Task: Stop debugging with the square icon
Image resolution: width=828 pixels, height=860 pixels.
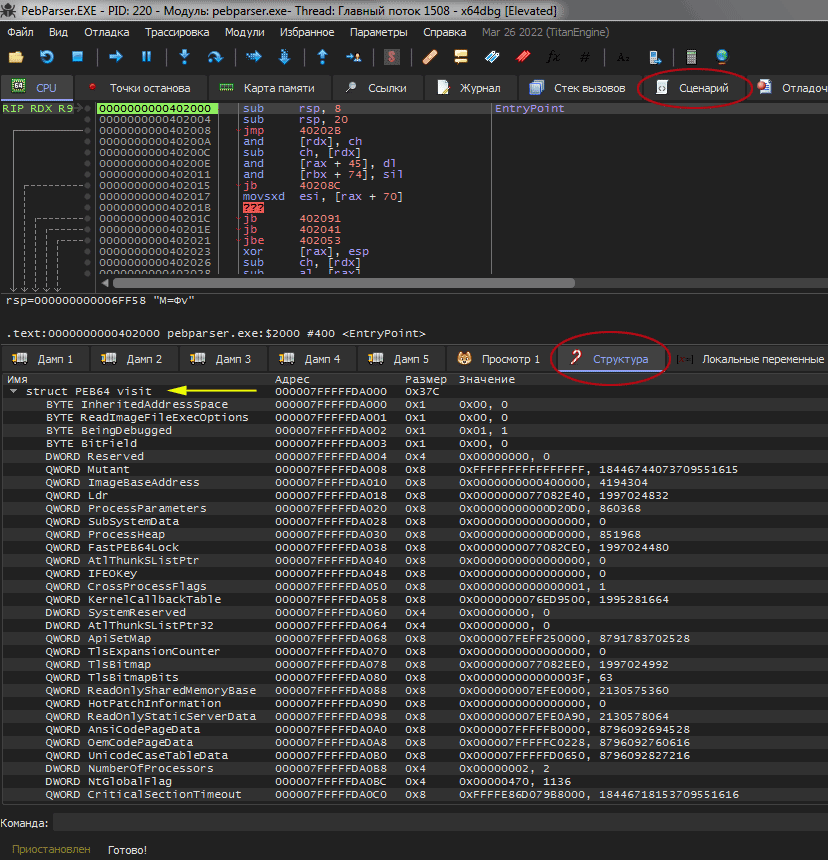Action: 78,57
